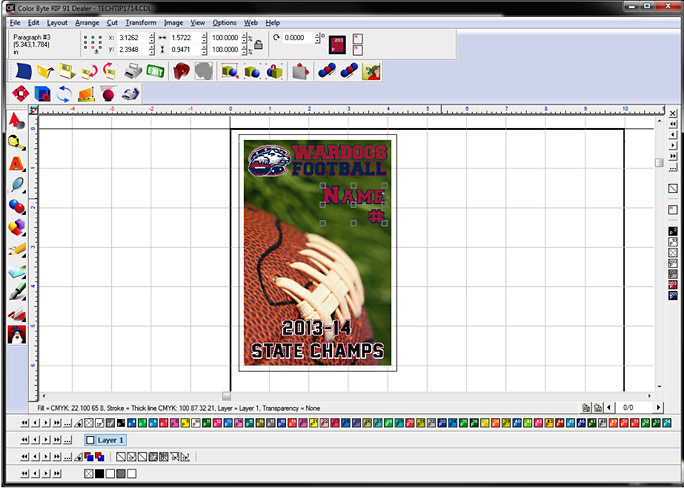Viewport: 684px width, 488px height.
Task: Open the Image menu
Action: pyautogui.click(x=174, y=23)
